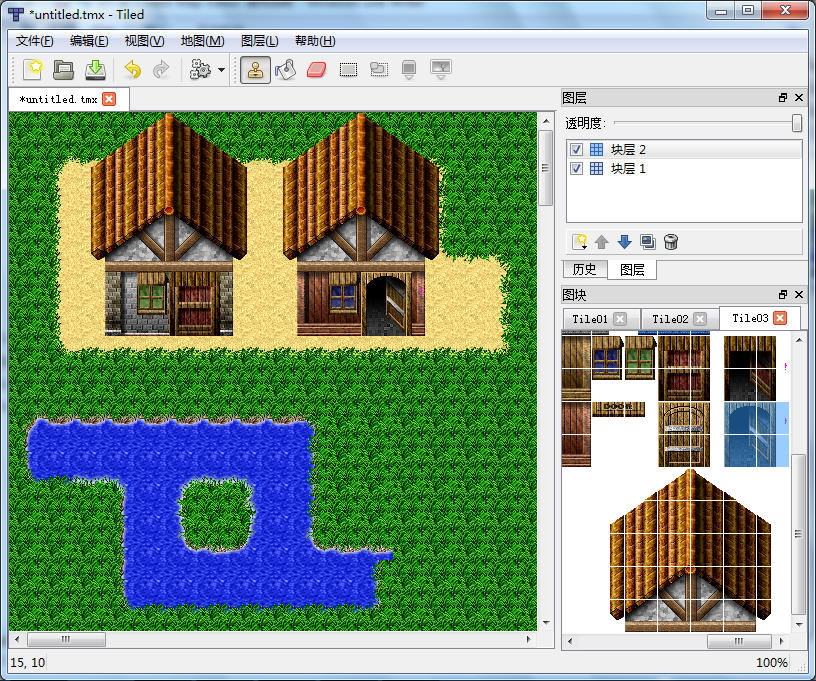Create a new map with New icon
This screenshot has width=816, height=681.
click(x=33, y=69)
